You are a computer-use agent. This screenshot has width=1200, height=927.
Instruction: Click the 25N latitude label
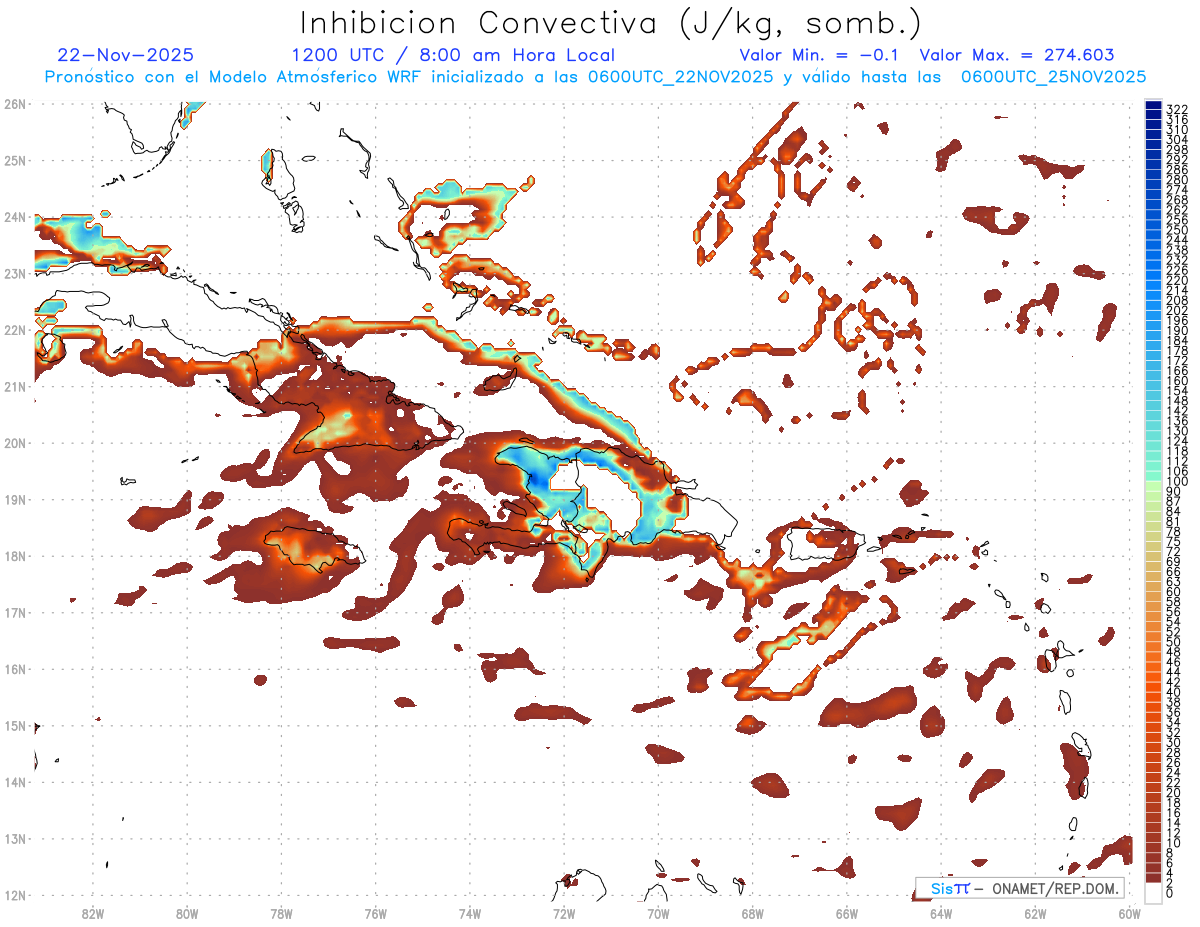15,160
